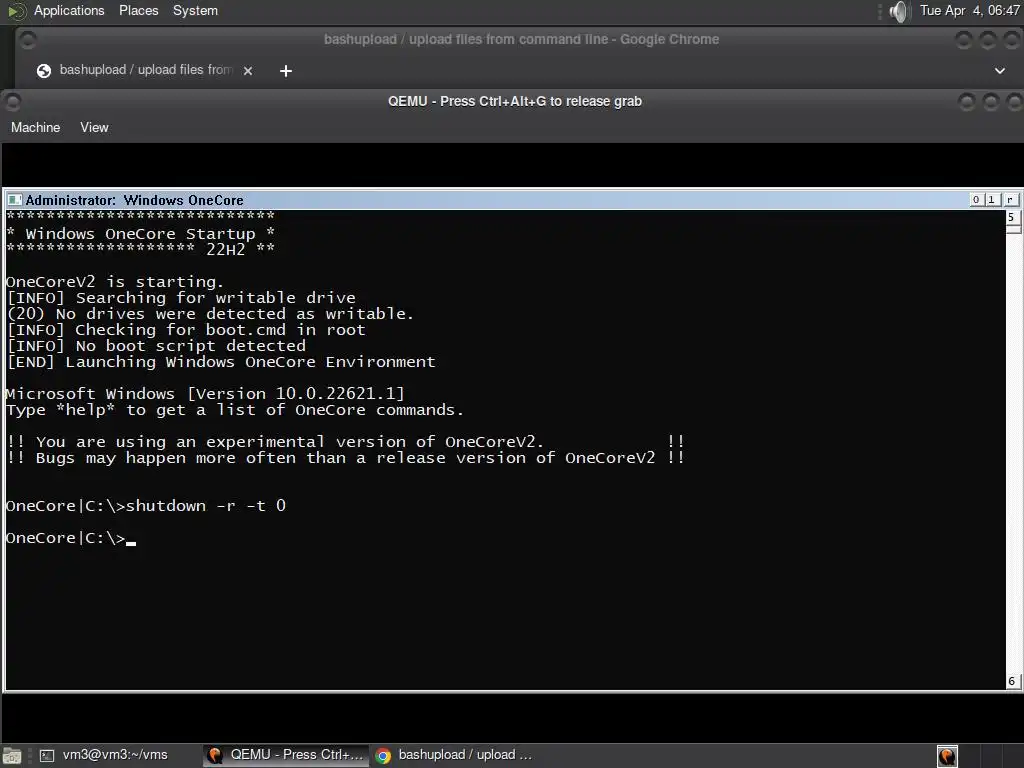Click the globe favicon on bashupload tab
This screenshot has width=1024, height=768.
(44, 71)
